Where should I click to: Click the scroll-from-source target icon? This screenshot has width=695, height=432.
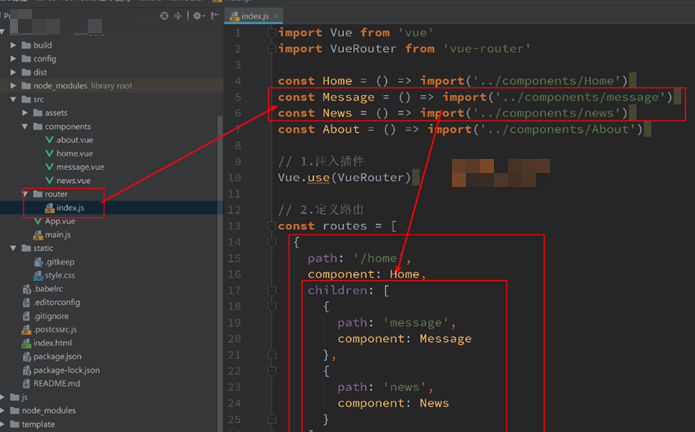click(164, 16)
